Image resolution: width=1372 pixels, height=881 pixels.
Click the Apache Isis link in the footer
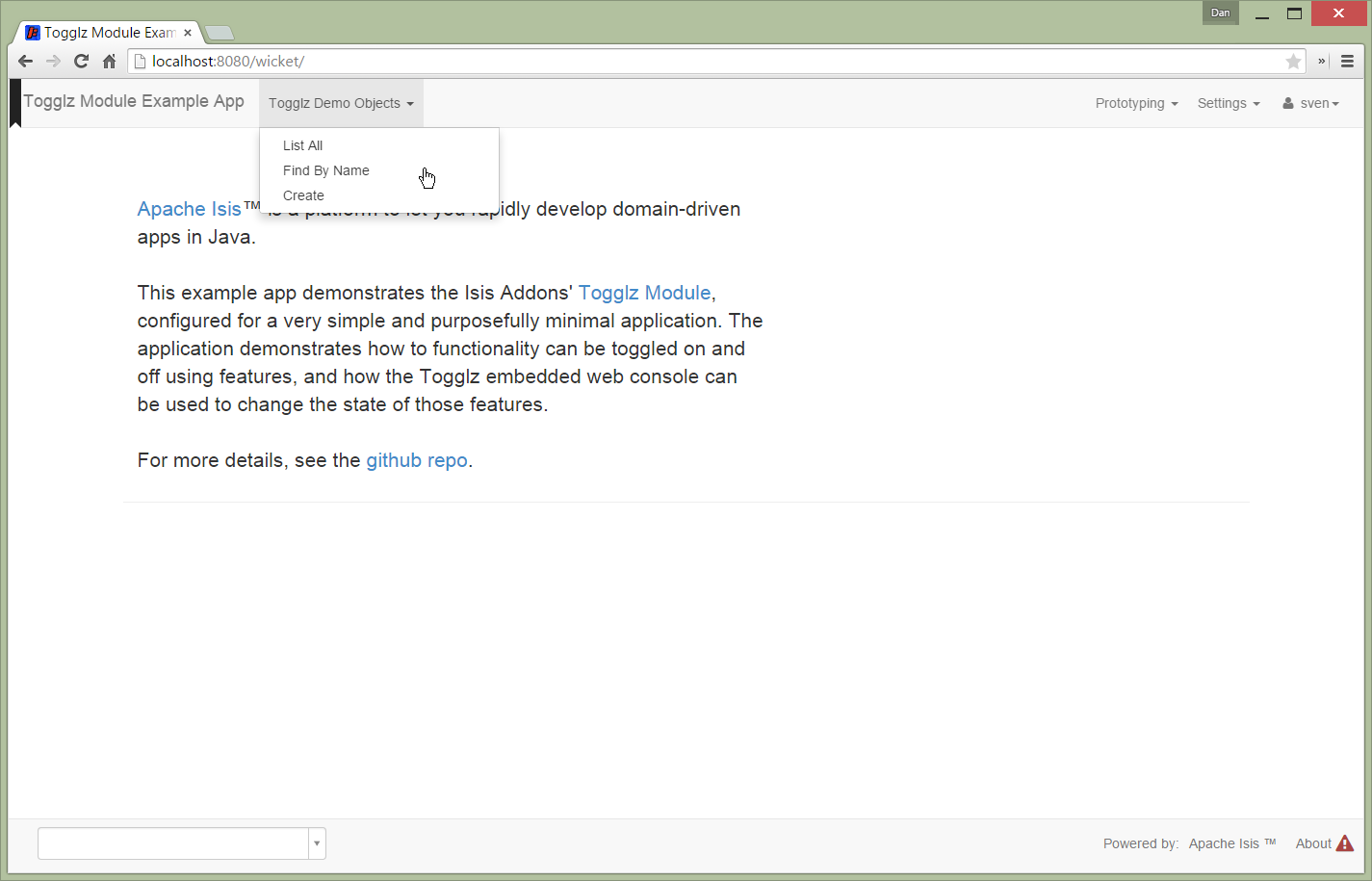tap(1231, 843)
